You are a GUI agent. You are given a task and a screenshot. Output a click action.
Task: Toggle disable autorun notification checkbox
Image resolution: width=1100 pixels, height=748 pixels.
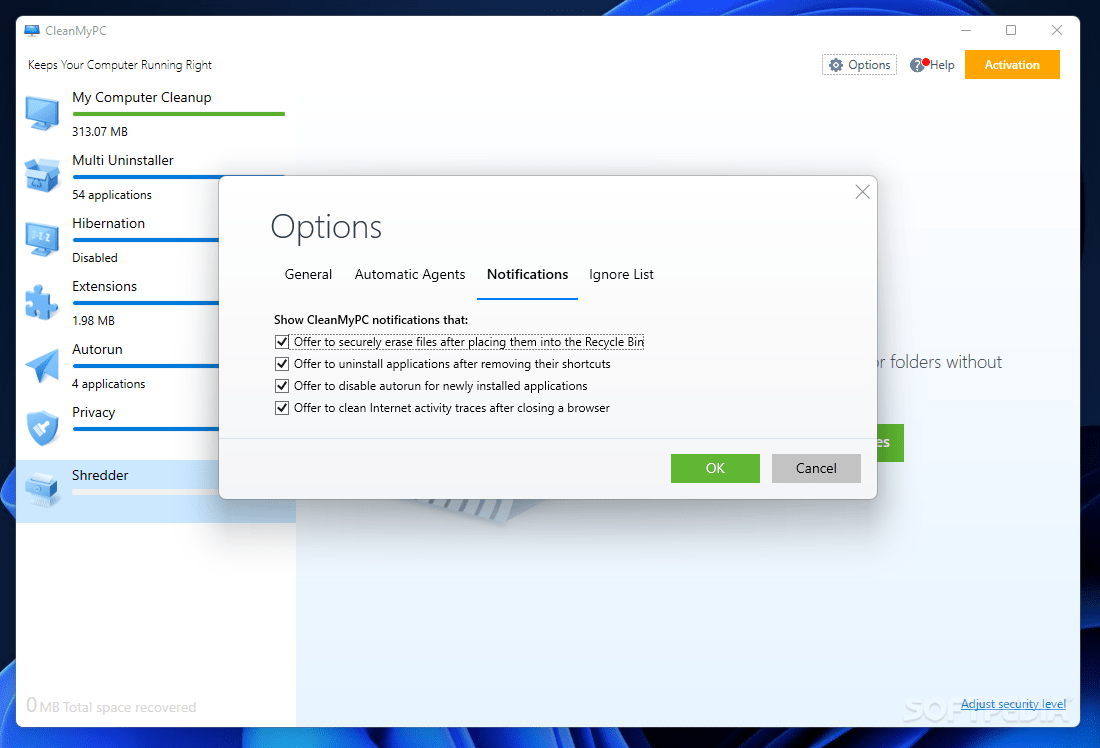[x=282, y=386]
